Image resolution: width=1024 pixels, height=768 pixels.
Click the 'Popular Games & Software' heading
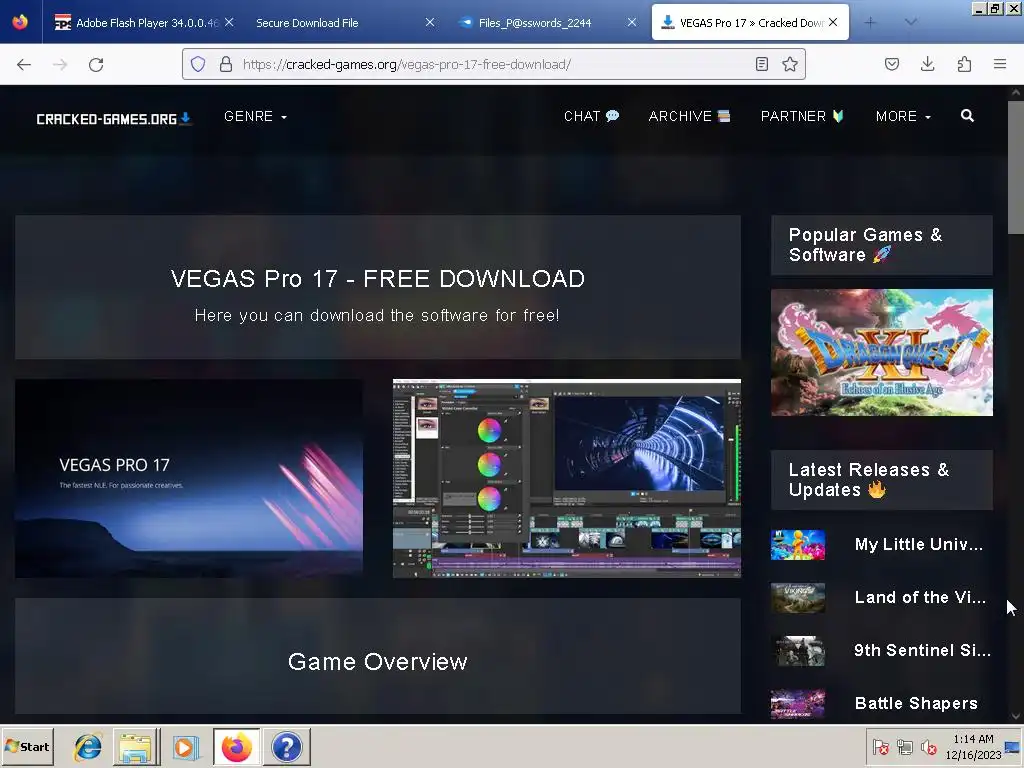coord(865,245)
